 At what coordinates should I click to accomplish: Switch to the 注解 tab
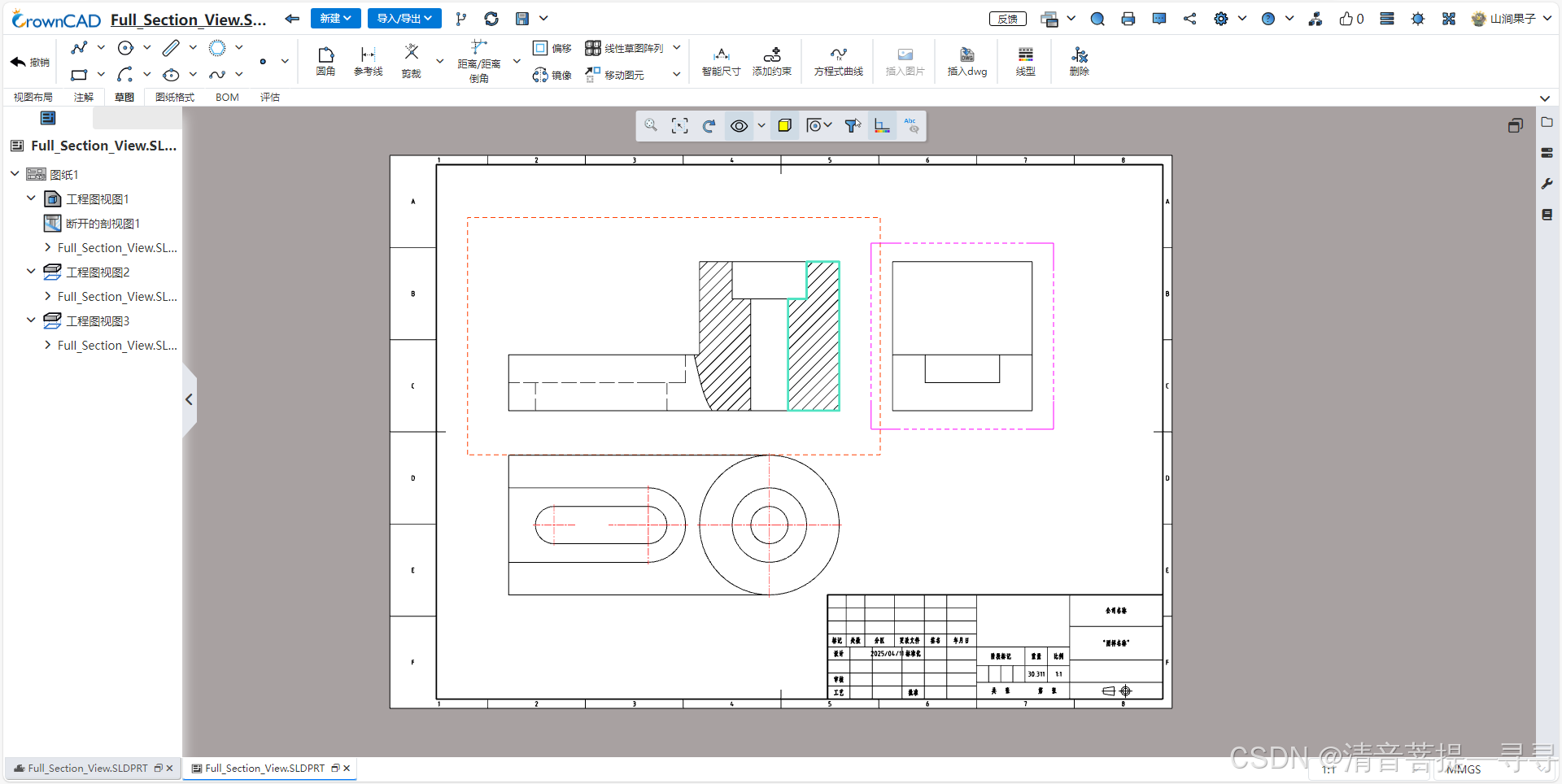(84, 98)
